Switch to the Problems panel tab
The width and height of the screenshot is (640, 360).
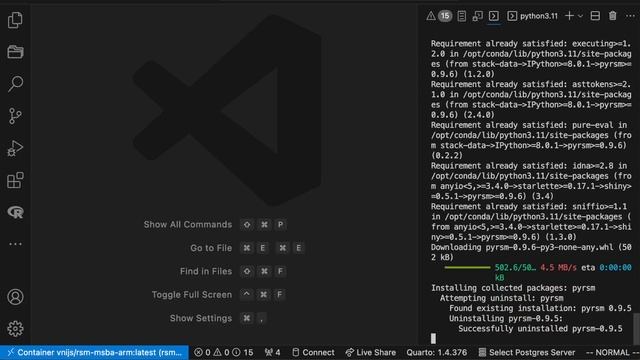pos(439,16)
